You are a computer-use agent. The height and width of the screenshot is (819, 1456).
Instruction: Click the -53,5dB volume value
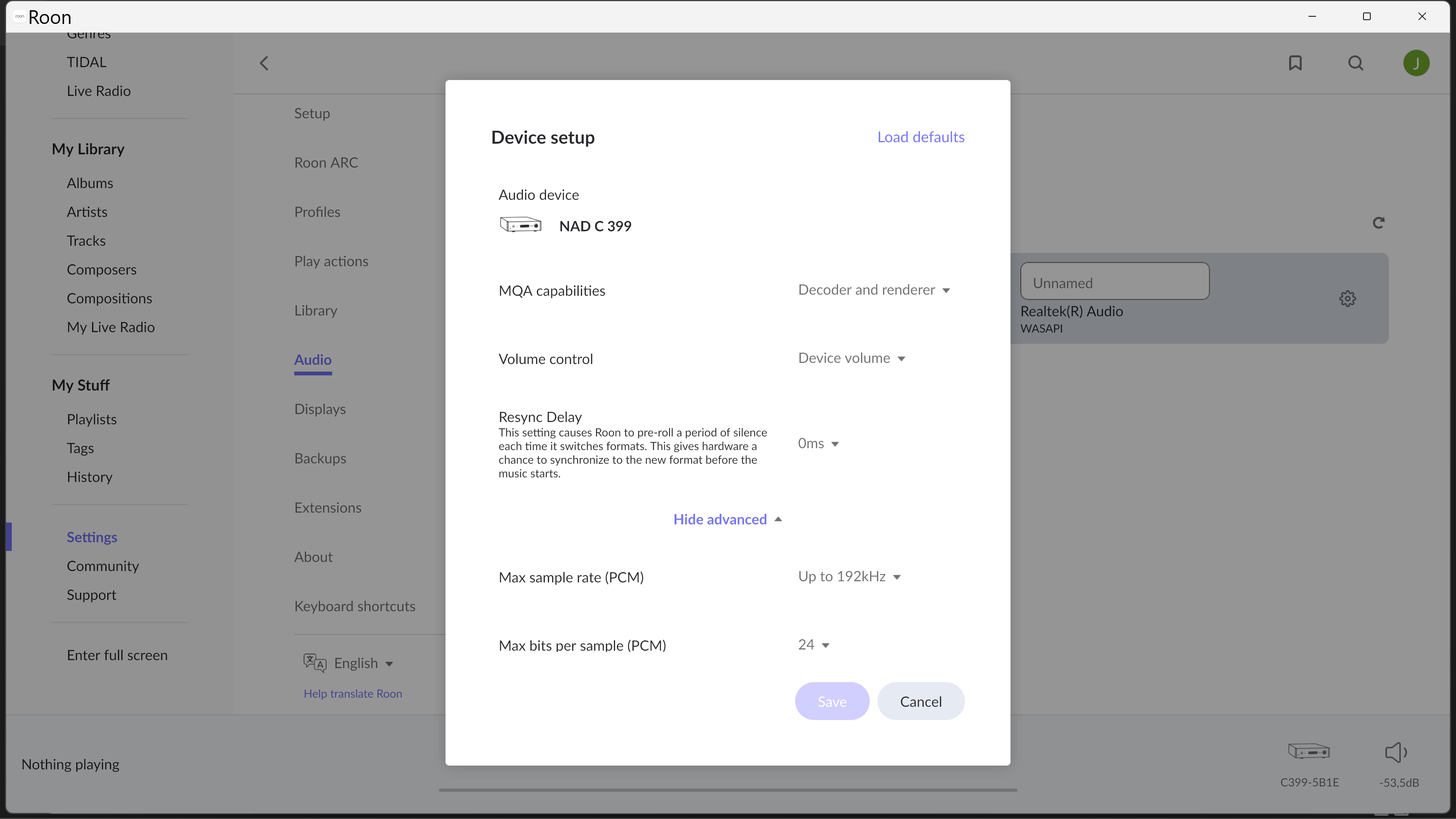1399,782
